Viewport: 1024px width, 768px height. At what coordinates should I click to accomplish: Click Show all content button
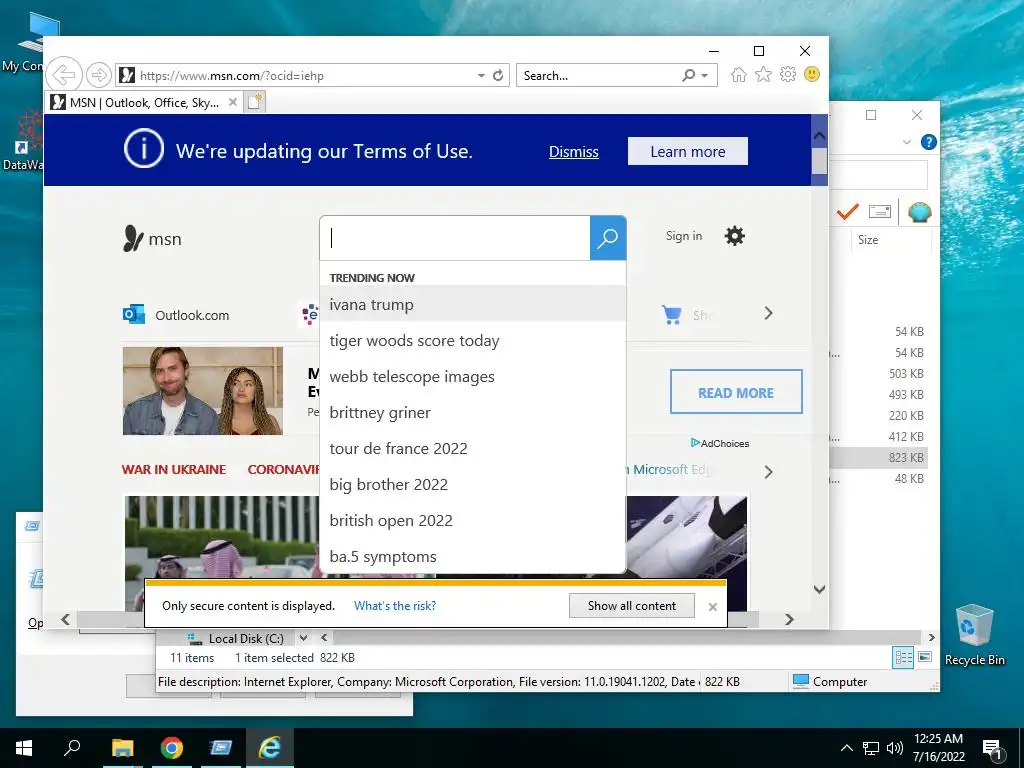632,605
